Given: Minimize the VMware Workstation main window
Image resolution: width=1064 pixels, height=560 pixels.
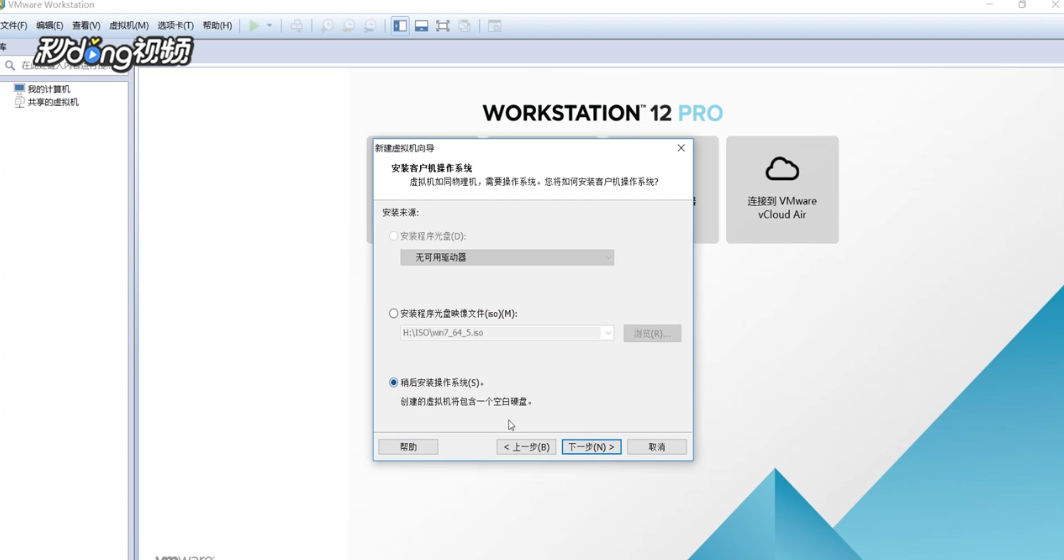Looking at the screenshot, I should [x=989, y=5].
